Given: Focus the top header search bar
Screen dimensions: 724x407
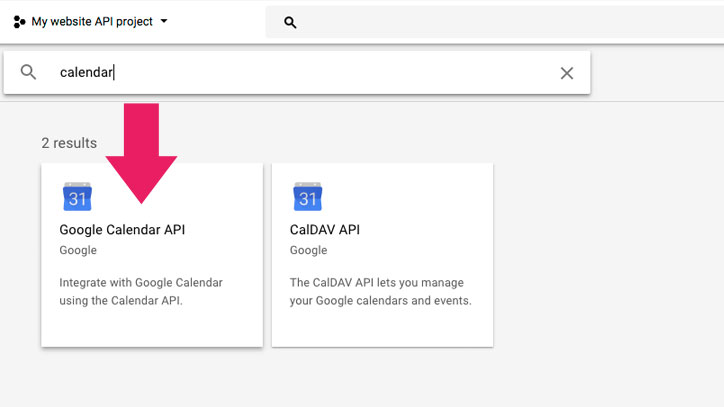Looking at the screenshot, I should [500, 22].
